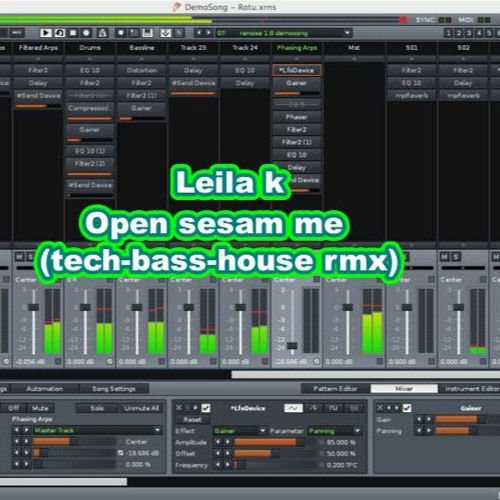
Task: Select the Phasing Arps track header
Action: click(x=297, y=48)
